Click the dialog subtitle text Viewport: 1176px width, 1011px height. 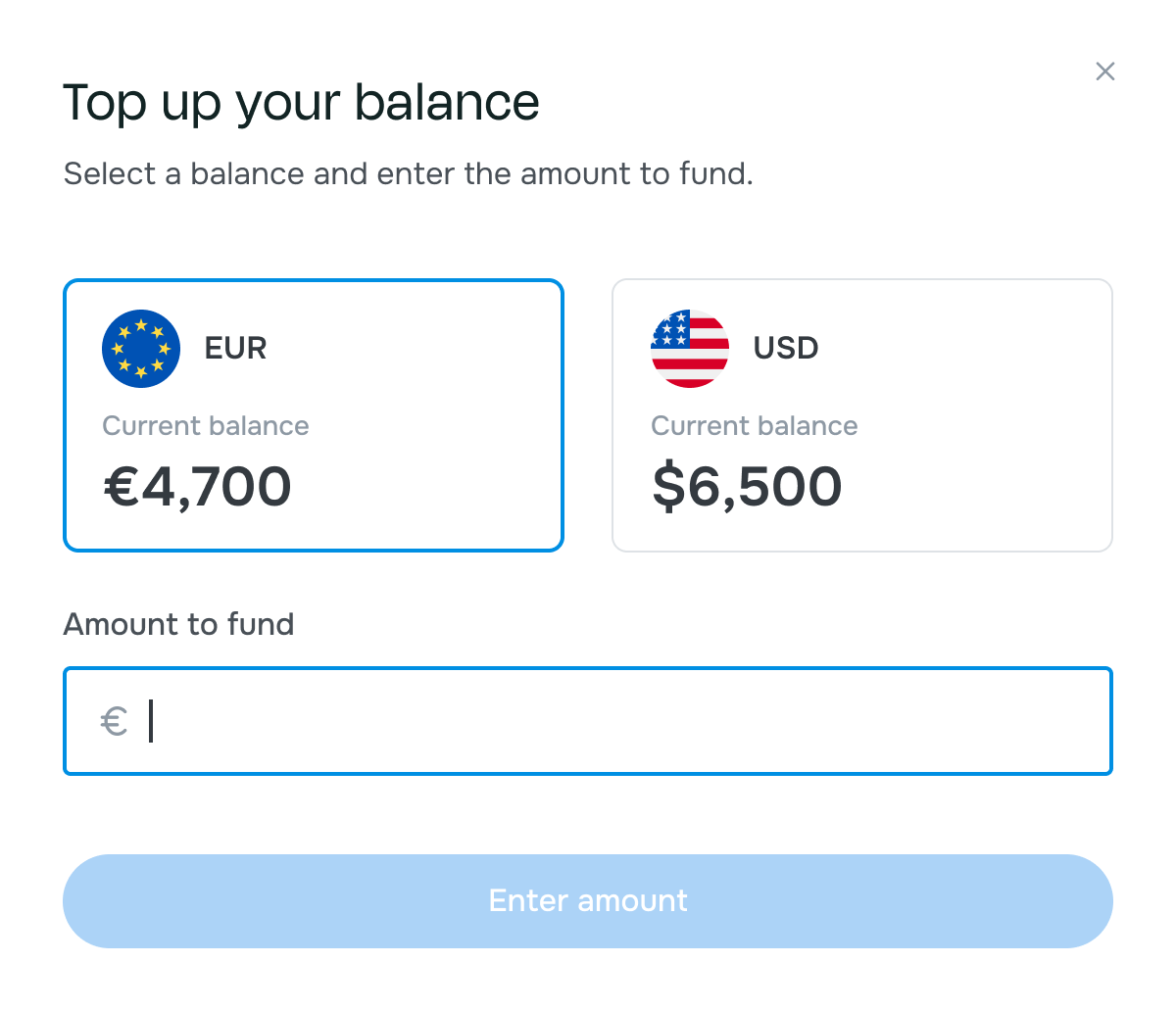pyautogui.click(x=408, y=173)
